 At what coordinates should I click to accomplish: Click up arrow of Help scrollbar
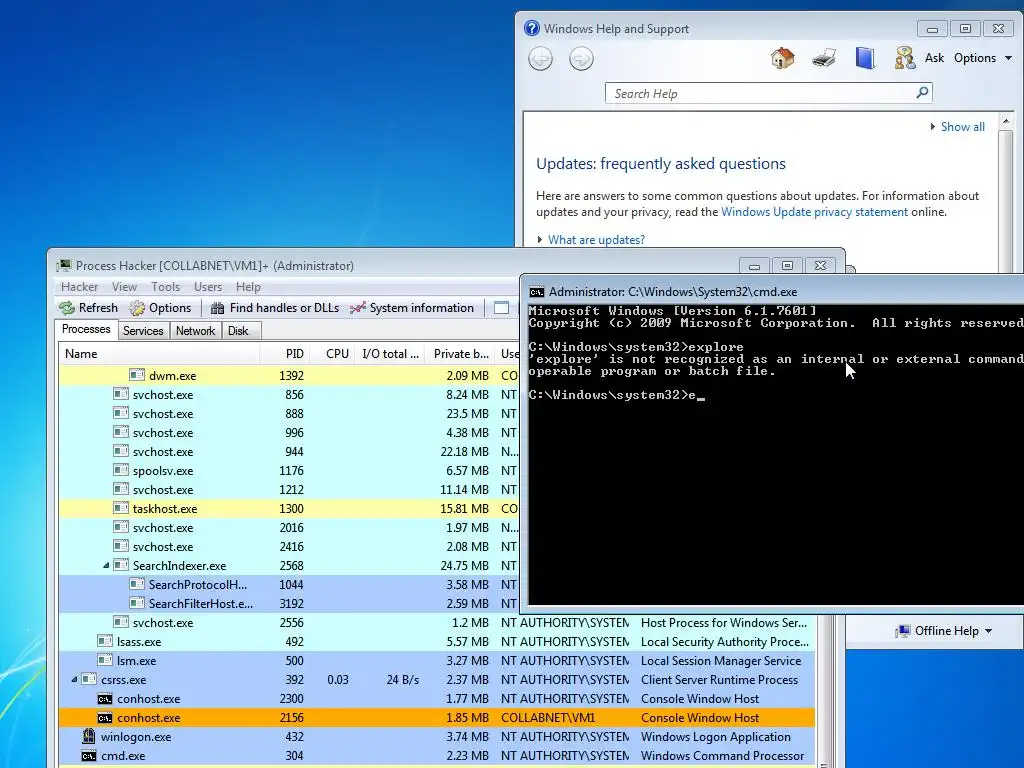(1006, 121)
